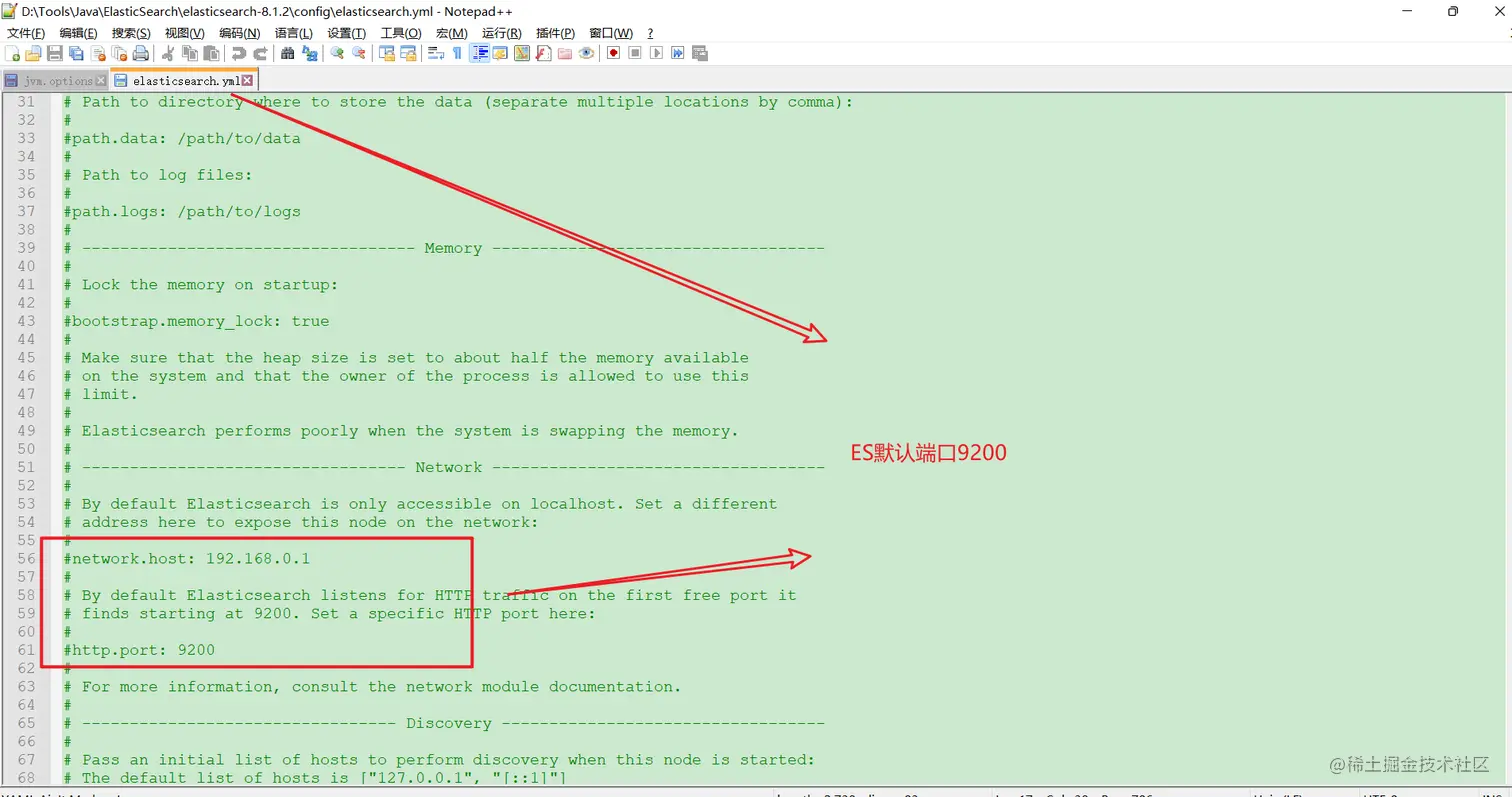Toggle the indent guide icon
The width and height of the screenshot is (1512, 797).
pyautogui.click(x=481, y=53)
